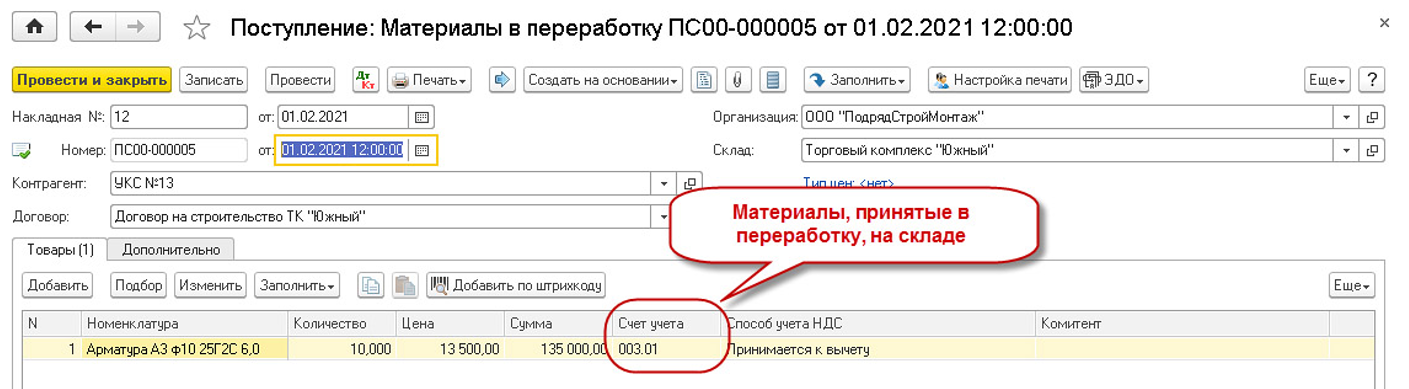The width and height of the screenshot is (1409, 389).
Task: Go to the home page icon
Action: 33,27
